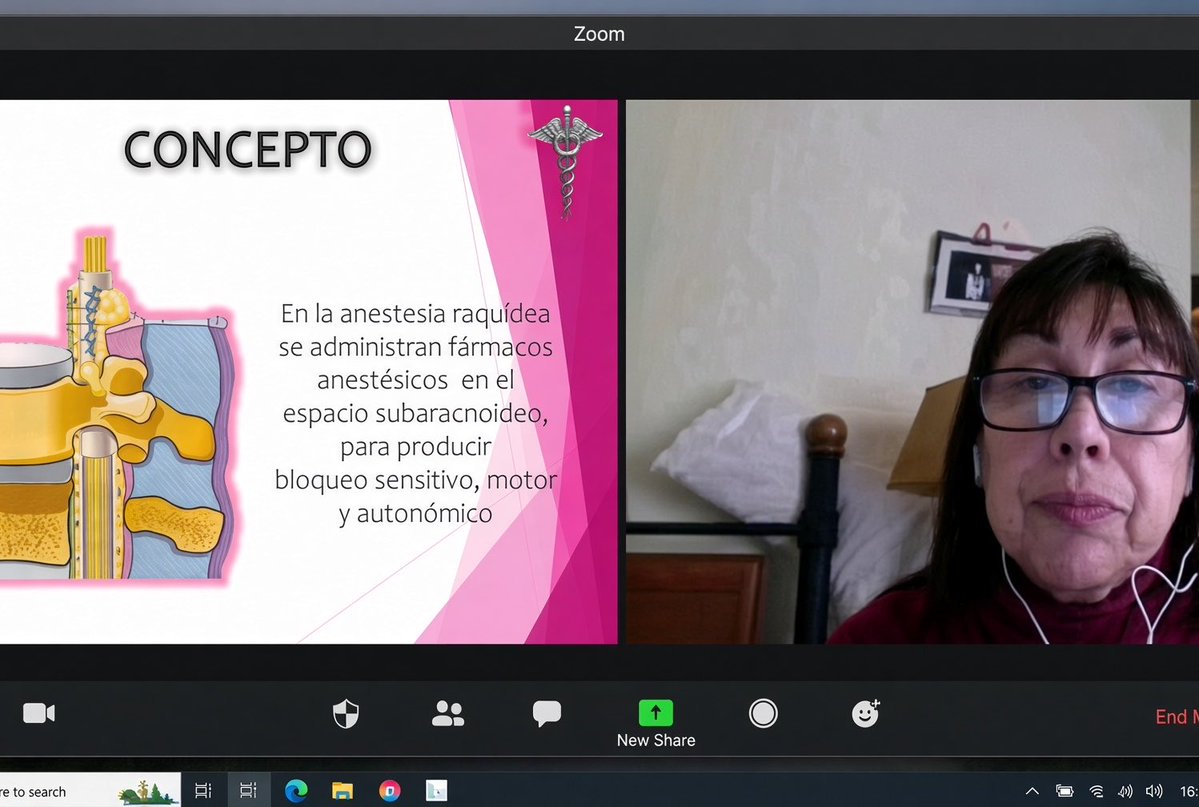This screenshot has width=1199, height=807.
Task: Click the red End Meeting button
Action: [x=1176, y=717]
